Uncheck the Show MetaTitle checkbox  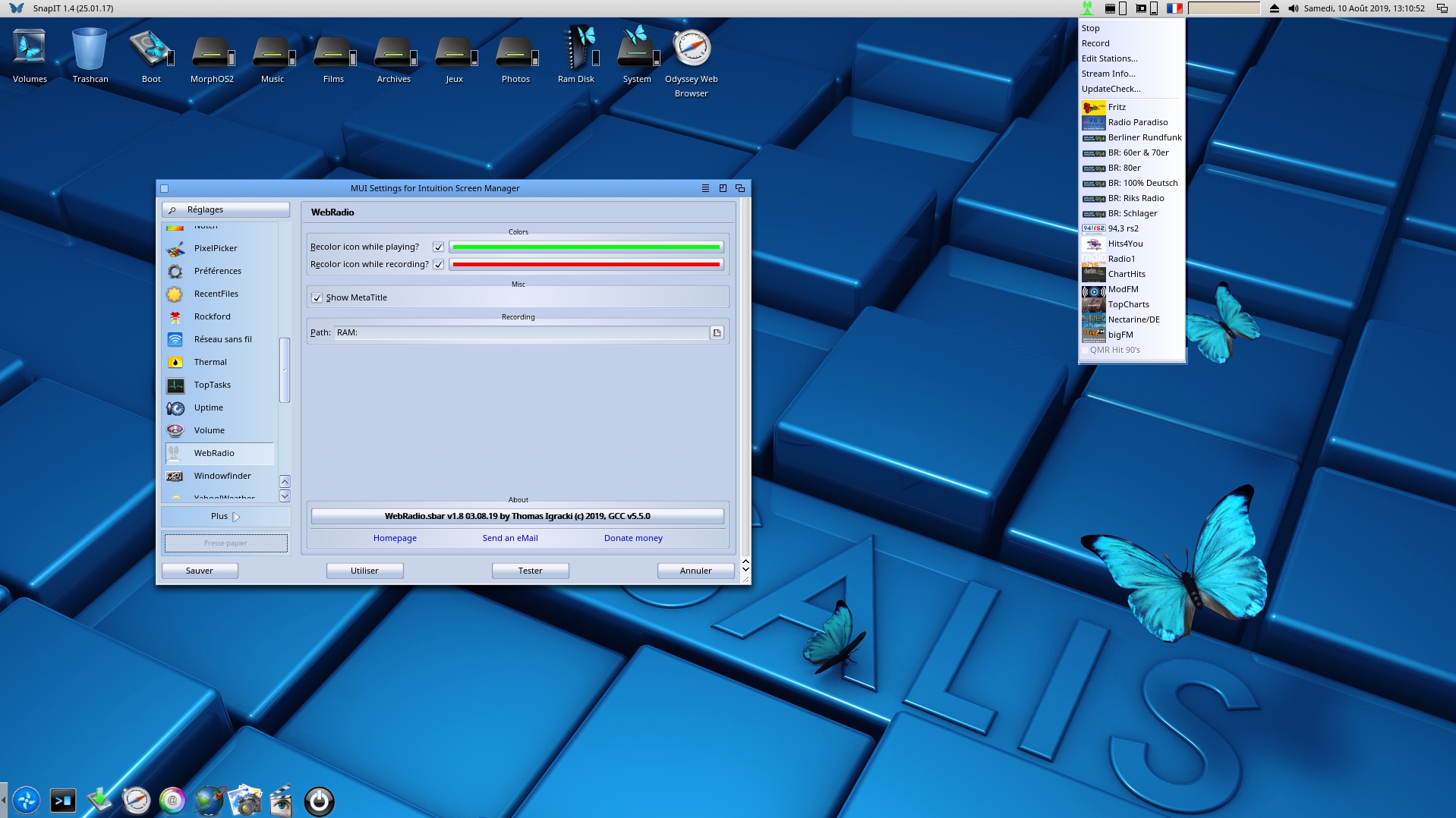pos(317,297)
